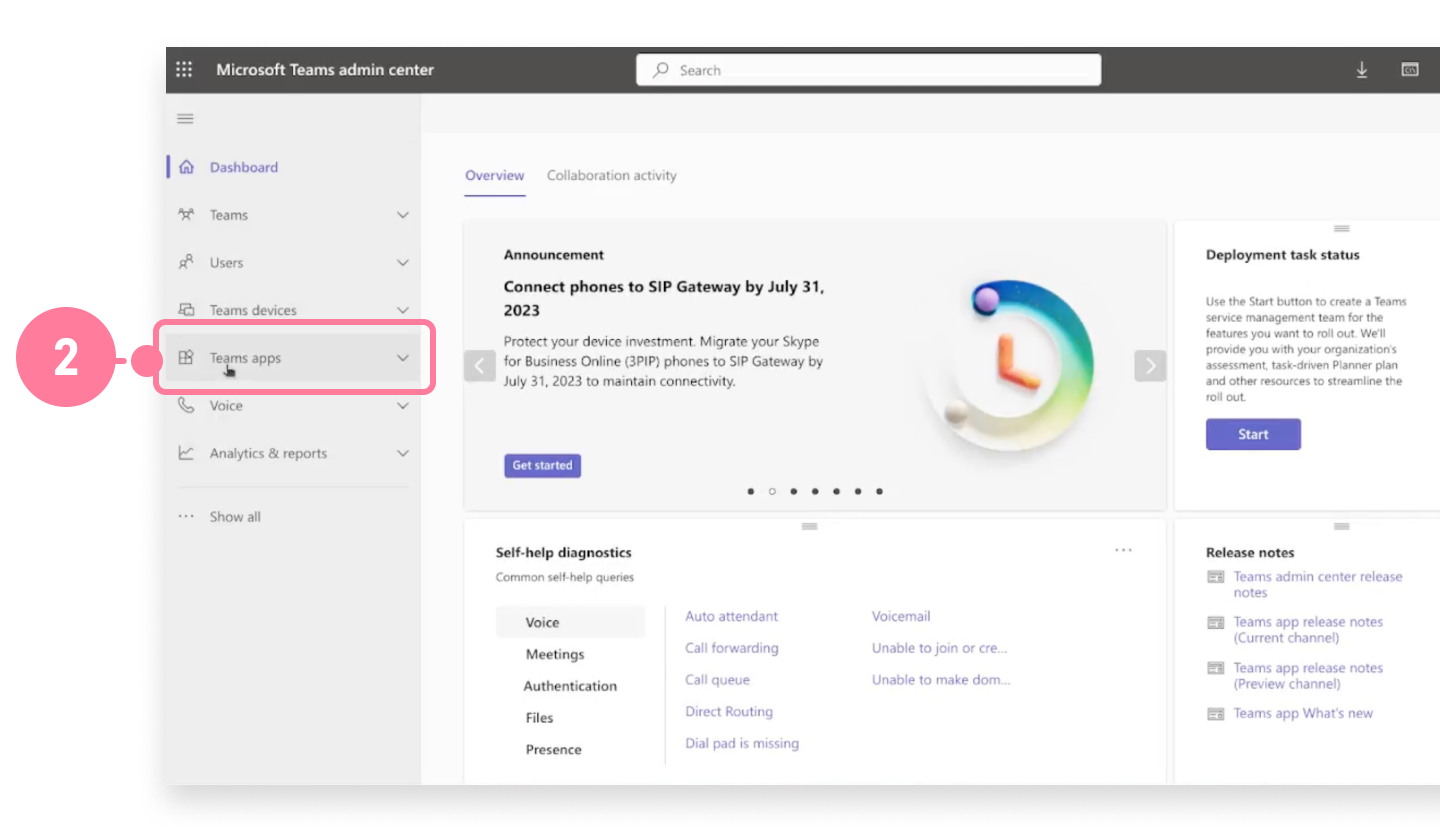Viewport: 1440px width, 832px height.
Task: Go to previous announcement slide arrow
Action: point(480,366)
